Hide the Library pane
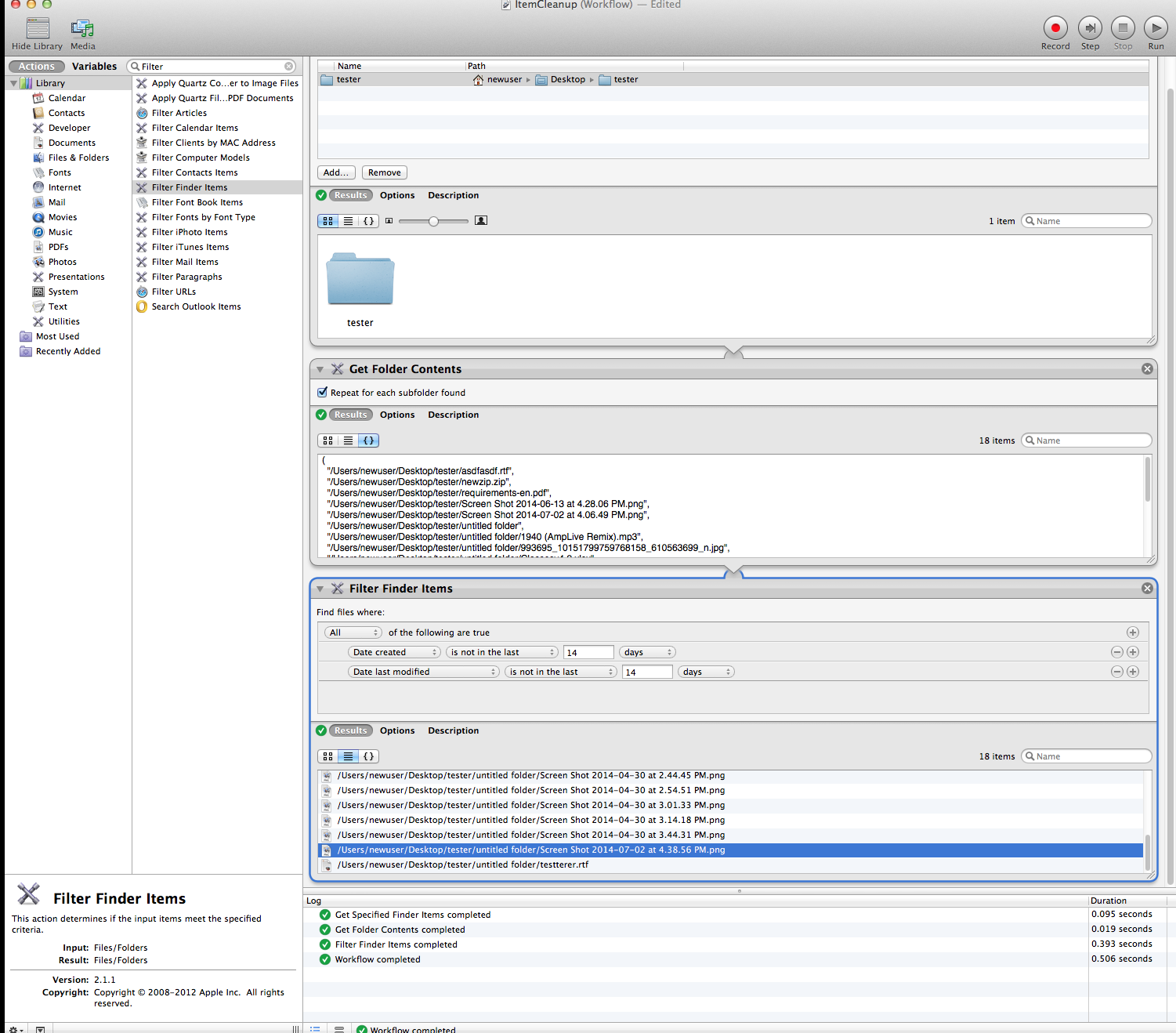The height and width of the screenshot is (1033, 1176). click(37, 34)
